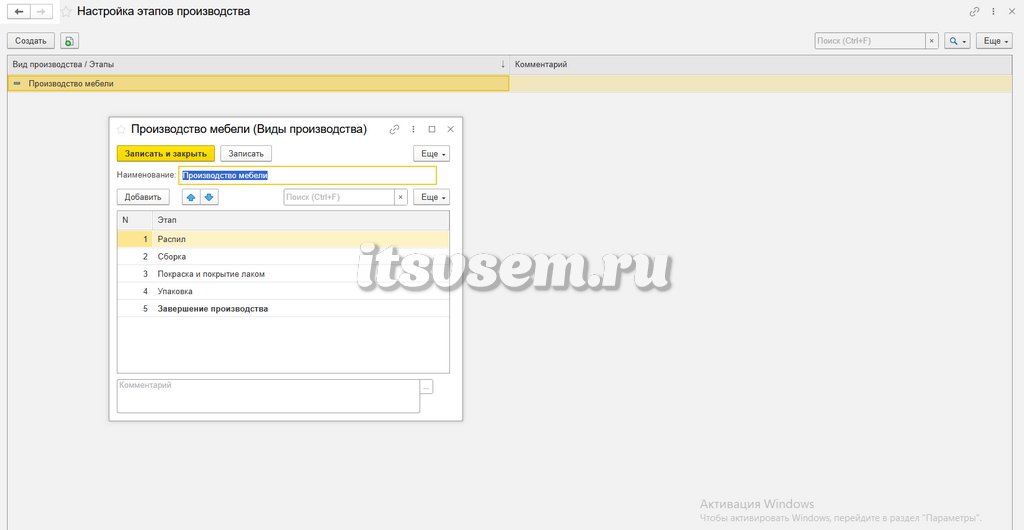Collapse the Производство мебели tree row

(17, 84)
